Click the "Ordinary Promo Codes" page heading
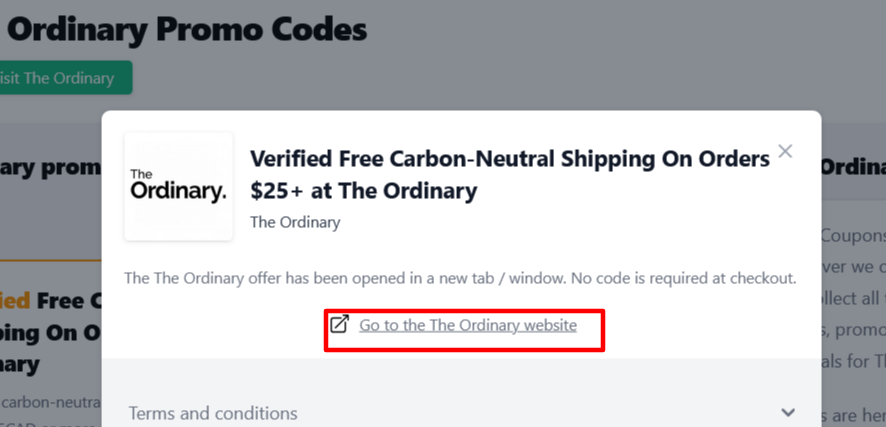Screen dimensions: 886x427 (186, 29)
